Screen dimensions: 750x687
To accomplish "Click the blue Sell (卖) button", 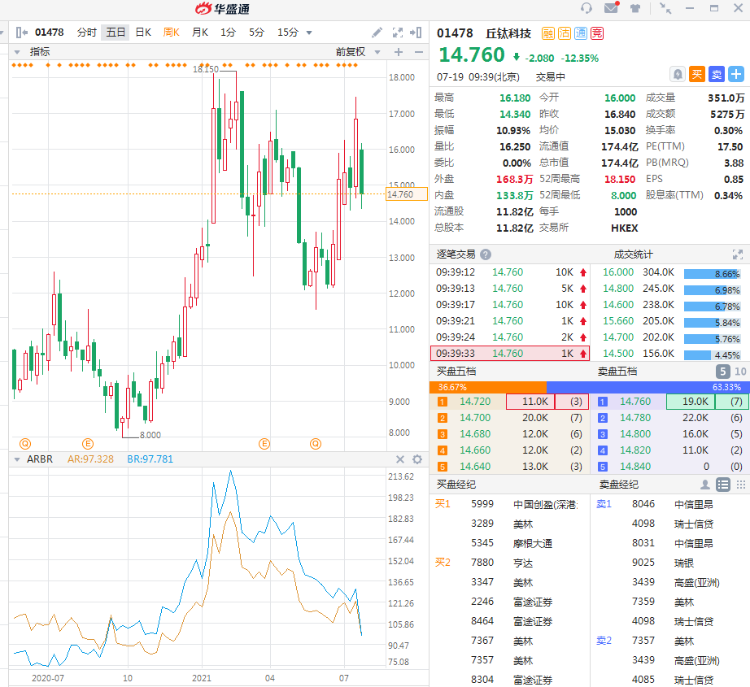I will (x=717, y=75).
